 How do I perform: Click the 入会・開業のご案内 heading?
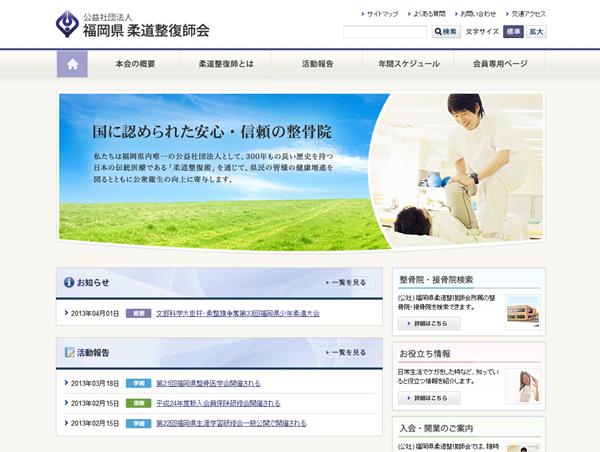436,428
